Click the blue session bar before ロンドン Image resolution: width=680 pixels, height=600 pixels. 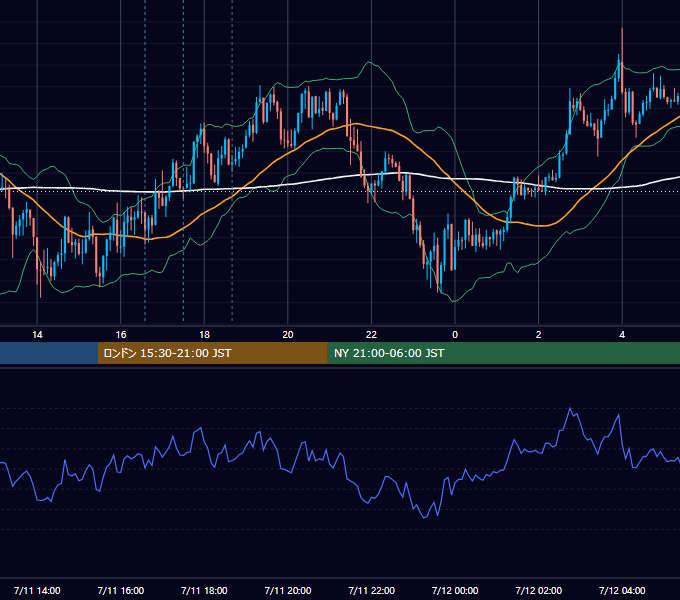(49, 353)
